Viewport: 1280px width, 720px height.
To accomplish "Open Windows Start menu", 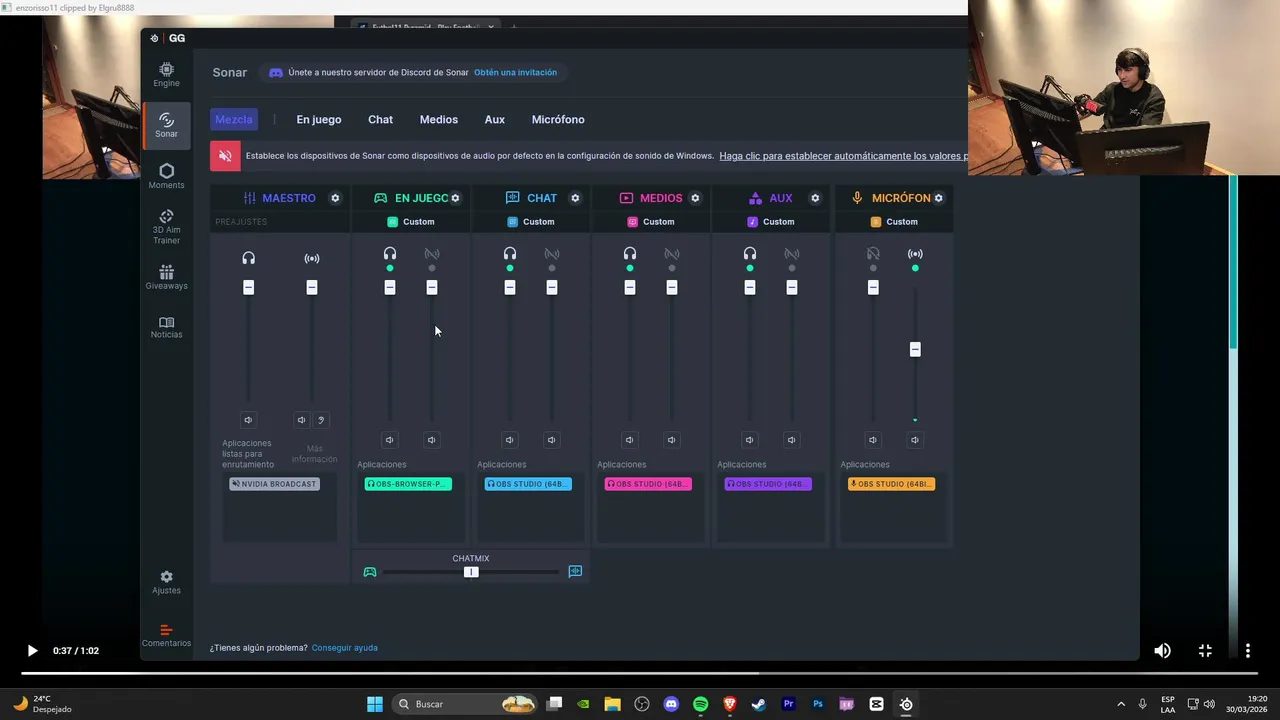I will click(375, 704).
